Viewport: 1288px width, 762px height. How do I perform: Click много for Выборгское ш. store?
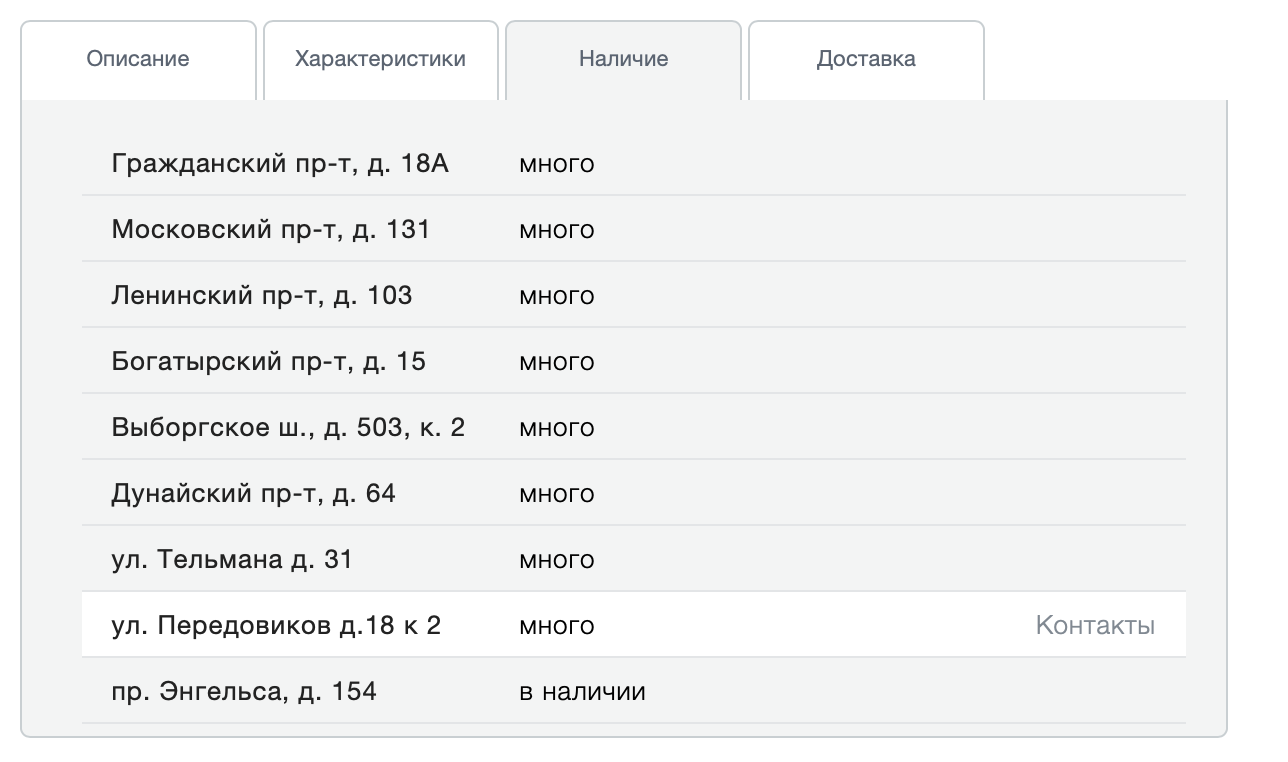coord(556,427)
